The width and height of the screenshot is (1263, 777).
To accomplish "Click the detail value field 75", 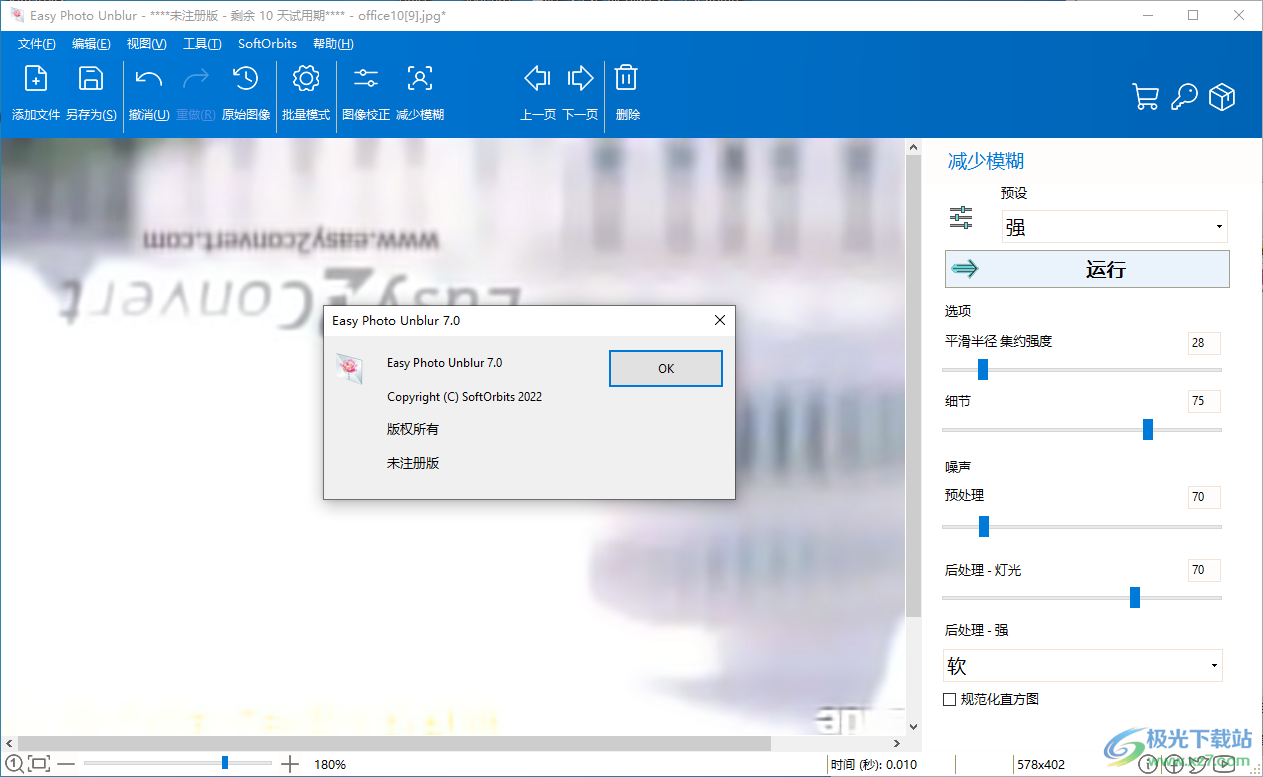I will 1204,402.
